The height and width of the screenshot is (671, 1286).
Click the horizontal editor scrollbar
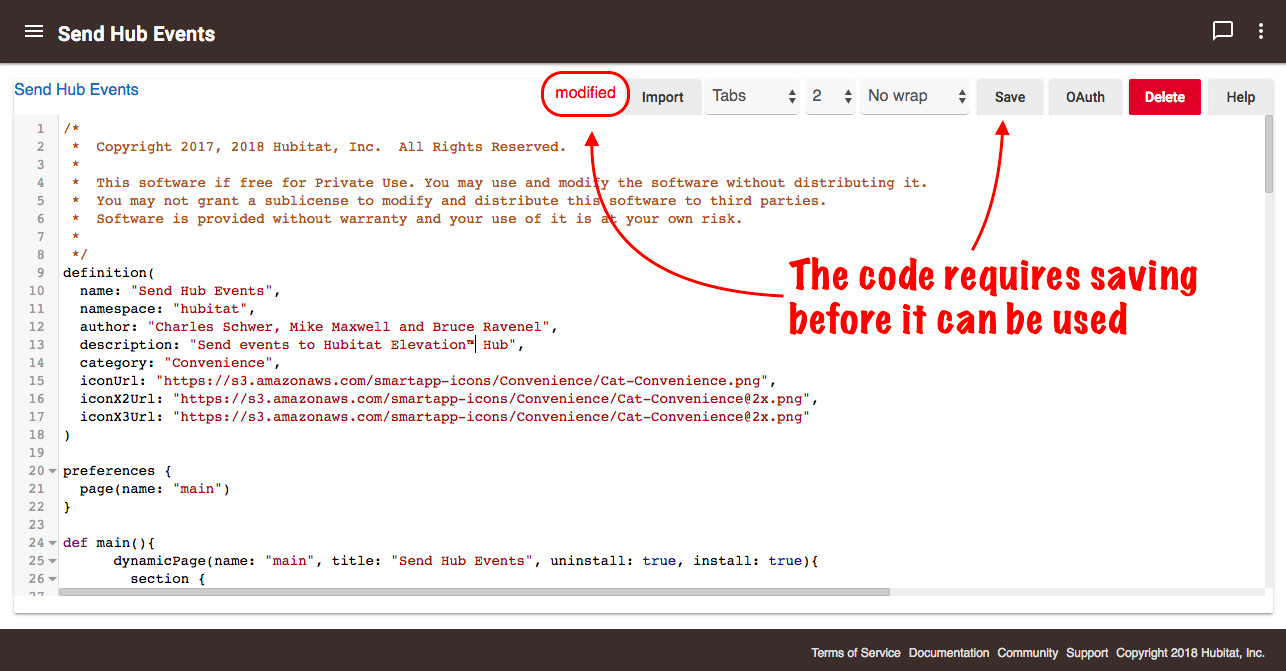(474, 592)
